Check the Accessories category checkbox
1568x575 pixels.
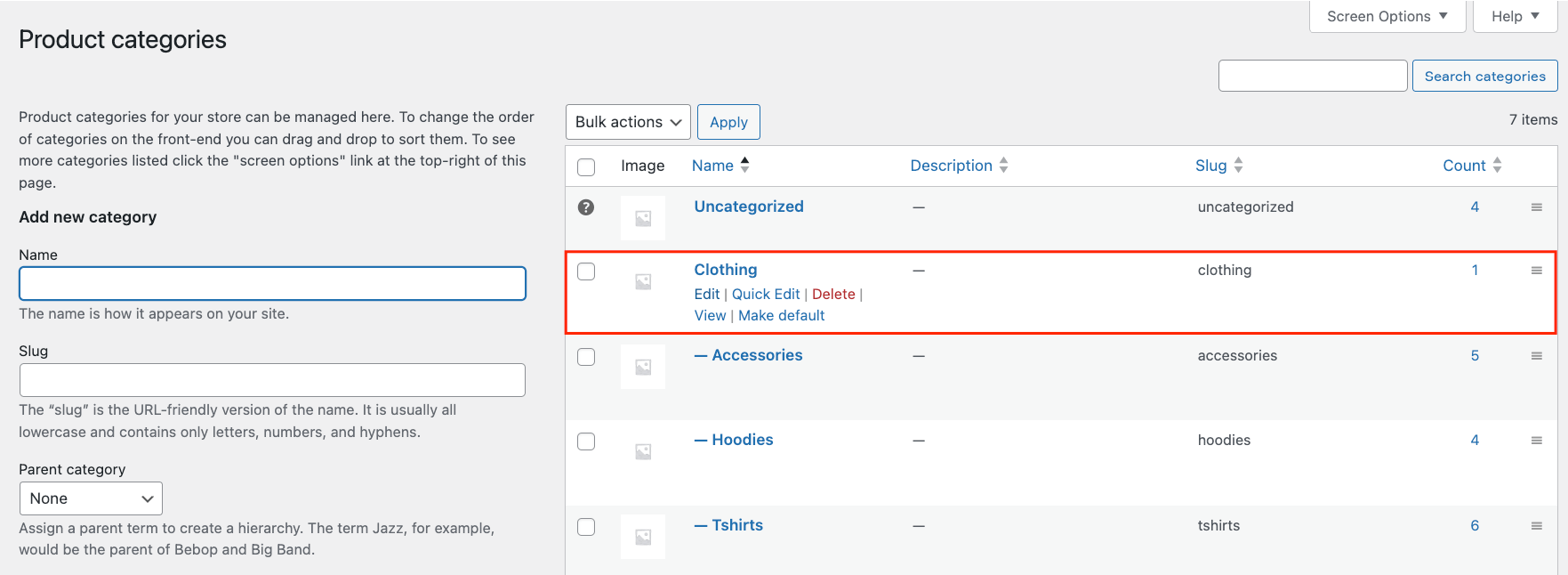point(586,357)
